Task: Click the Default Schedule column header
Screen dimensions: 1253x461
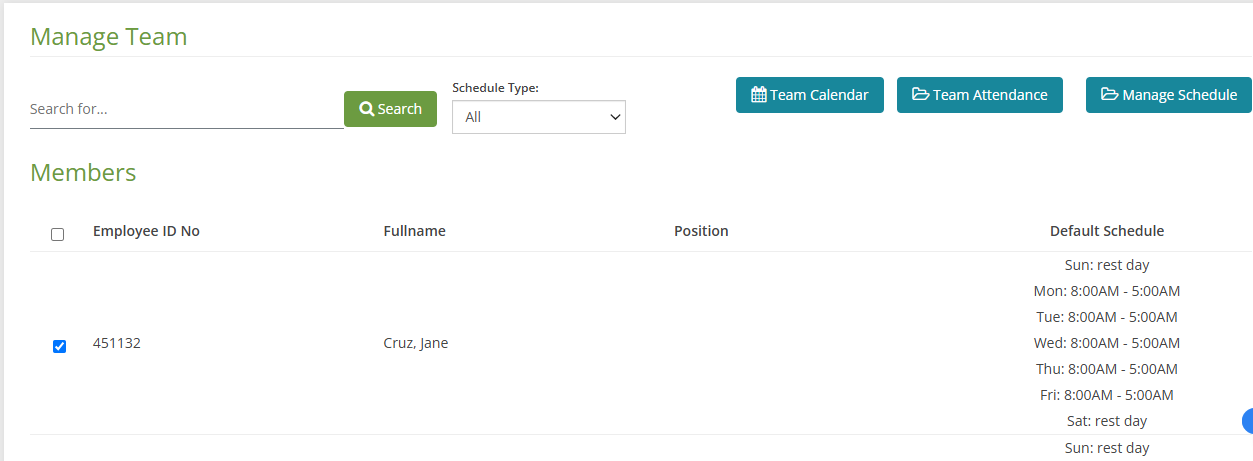Action: click(1107, 231)
